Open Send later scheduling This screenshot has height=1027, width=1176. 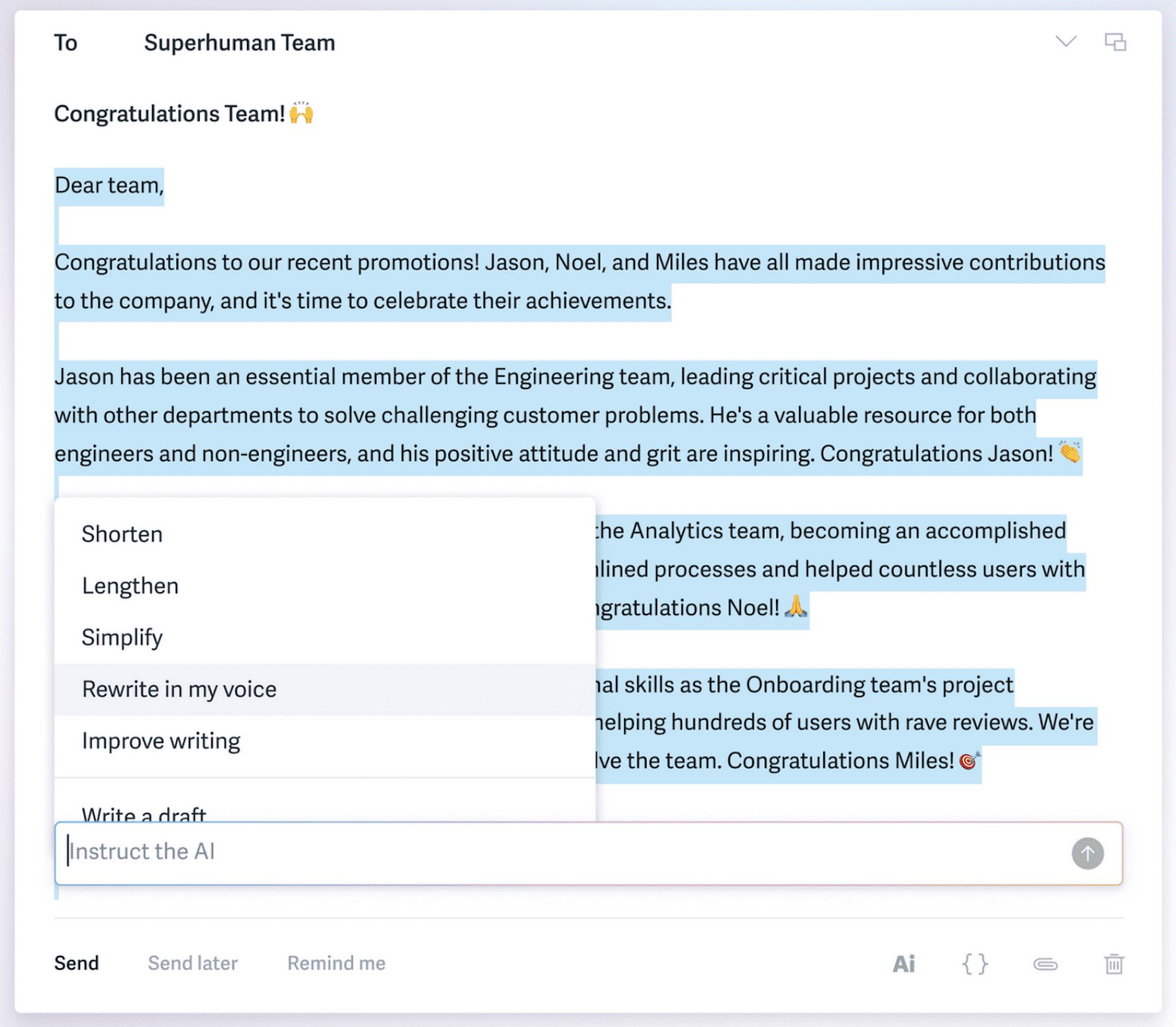pyautogui.click(x=192, y=963)
